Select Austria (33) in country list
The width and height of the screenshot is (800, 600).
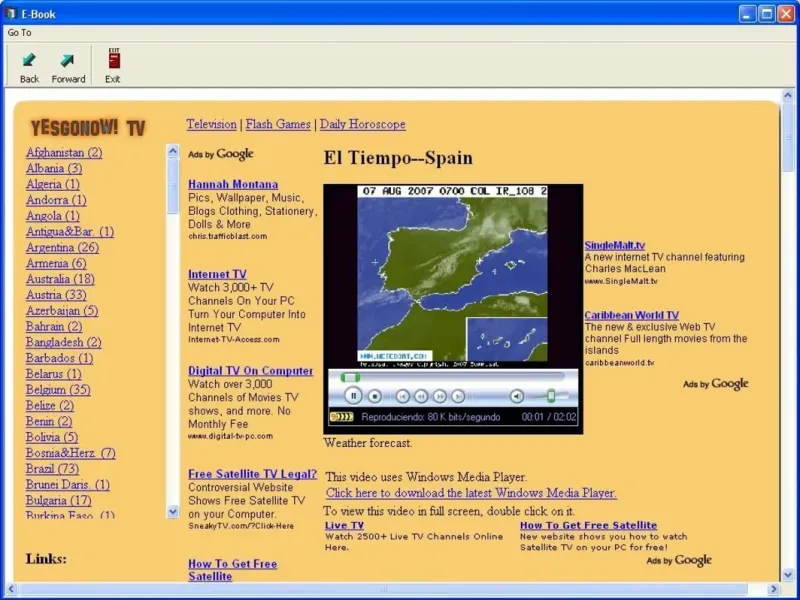pos(56,295)
